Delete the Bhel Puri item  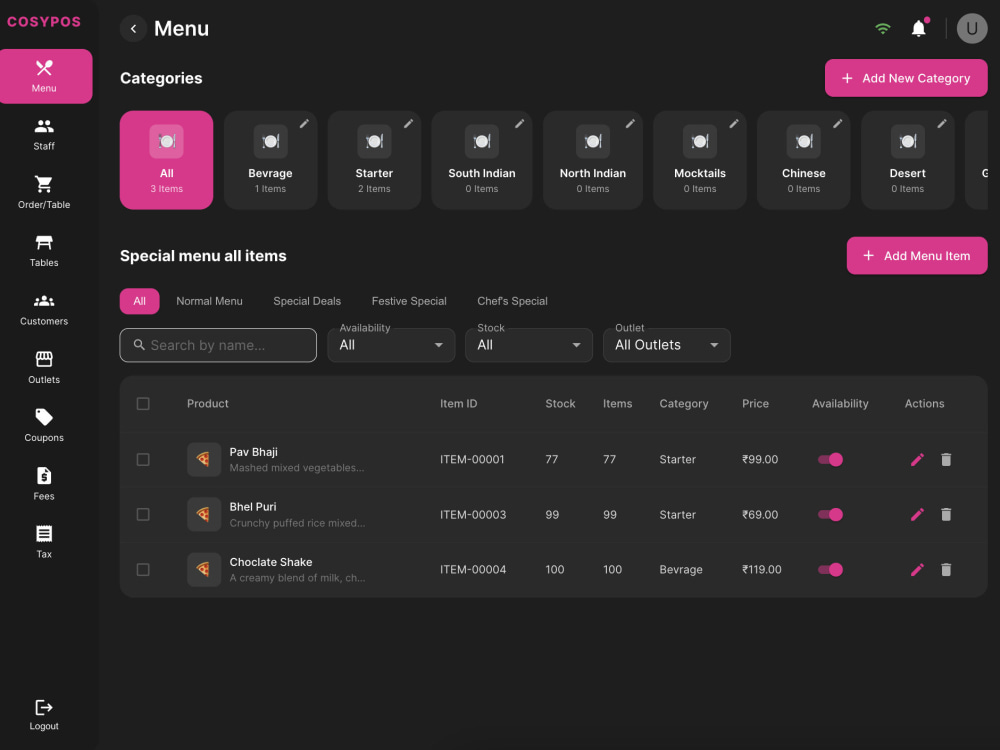(x=946, y=514)
